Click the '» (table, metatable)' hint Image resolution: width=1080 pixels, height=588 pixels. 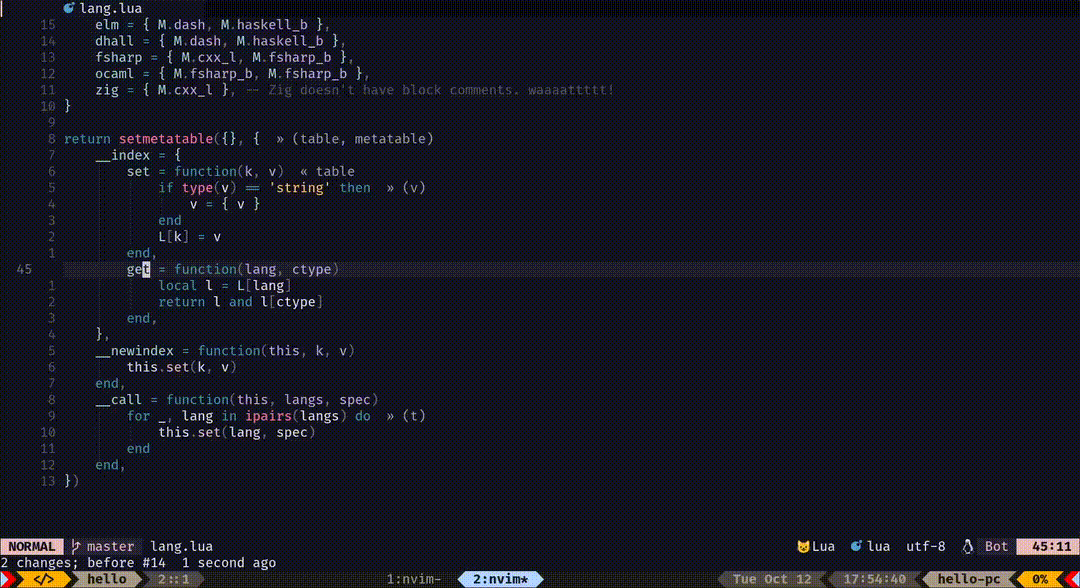355,139
